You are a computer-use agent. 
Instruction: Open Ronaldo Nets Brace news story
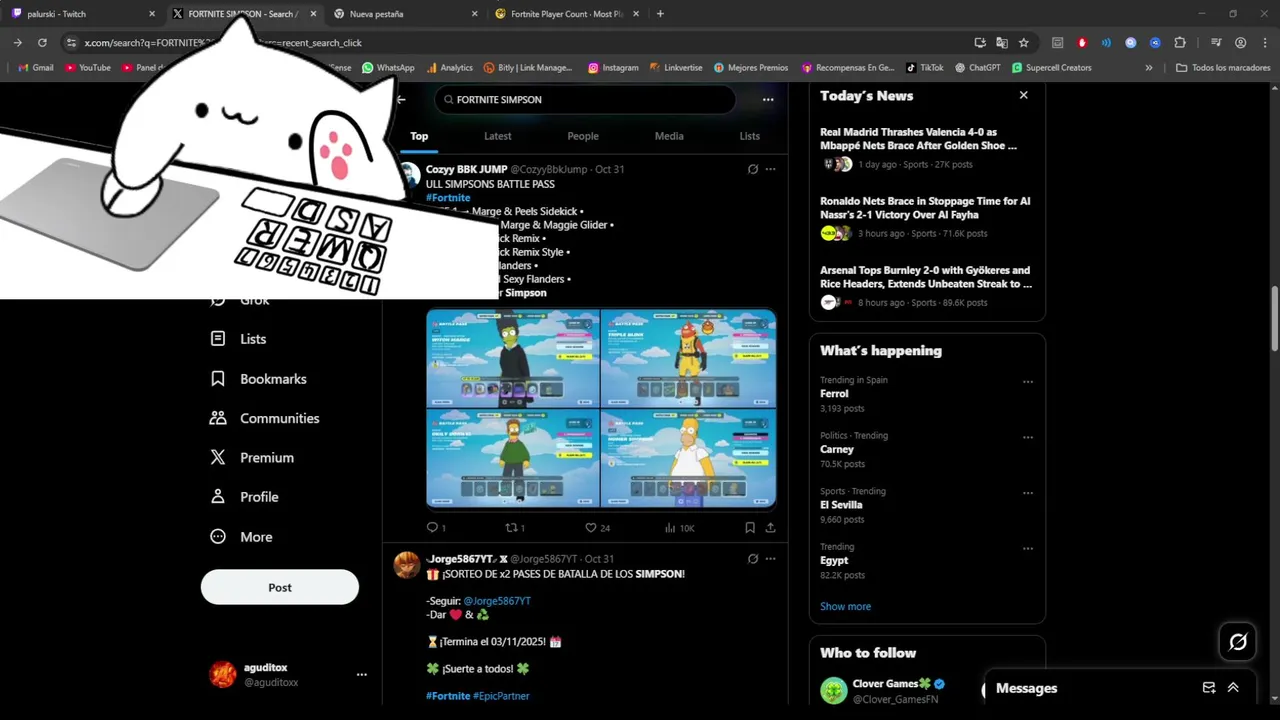(927, 217)
